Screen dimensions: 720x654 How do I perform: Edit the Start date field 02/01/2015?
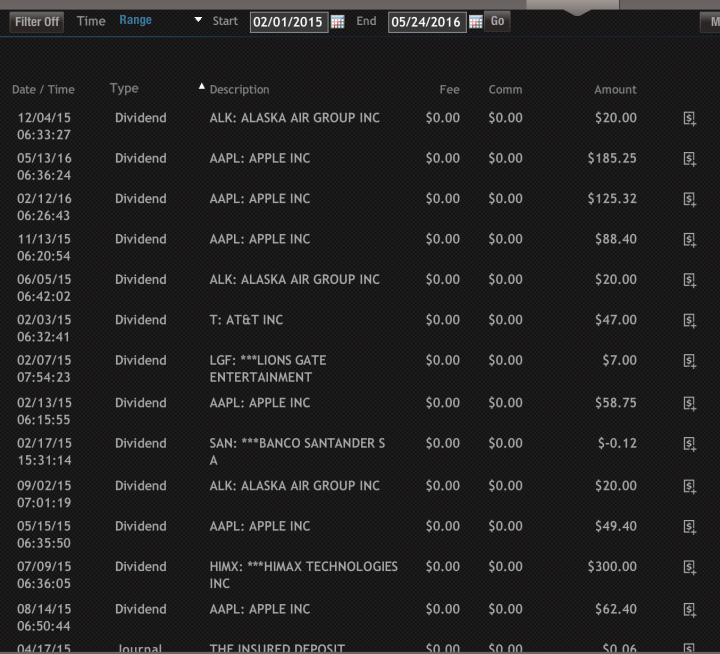point(289,22)
